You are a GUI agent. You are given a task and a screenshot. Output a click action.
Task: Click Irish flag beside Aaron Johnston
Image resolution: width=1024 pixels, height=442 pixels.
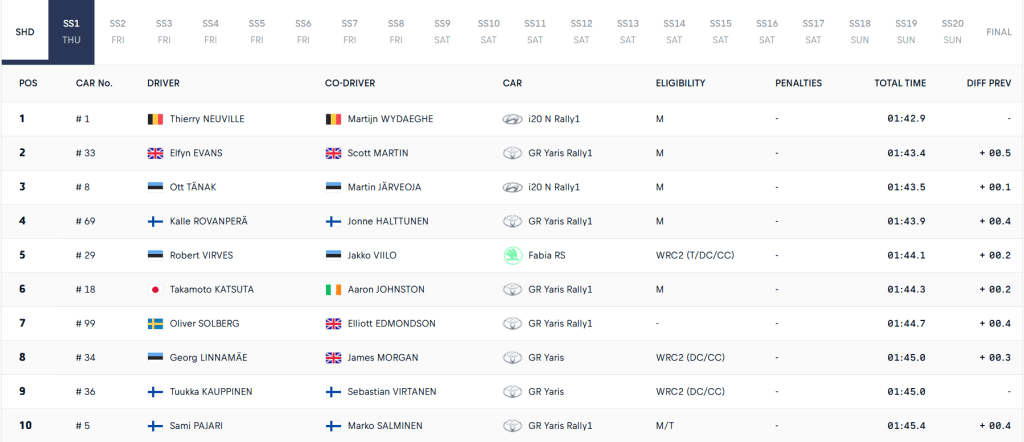[x=333, y=289]
